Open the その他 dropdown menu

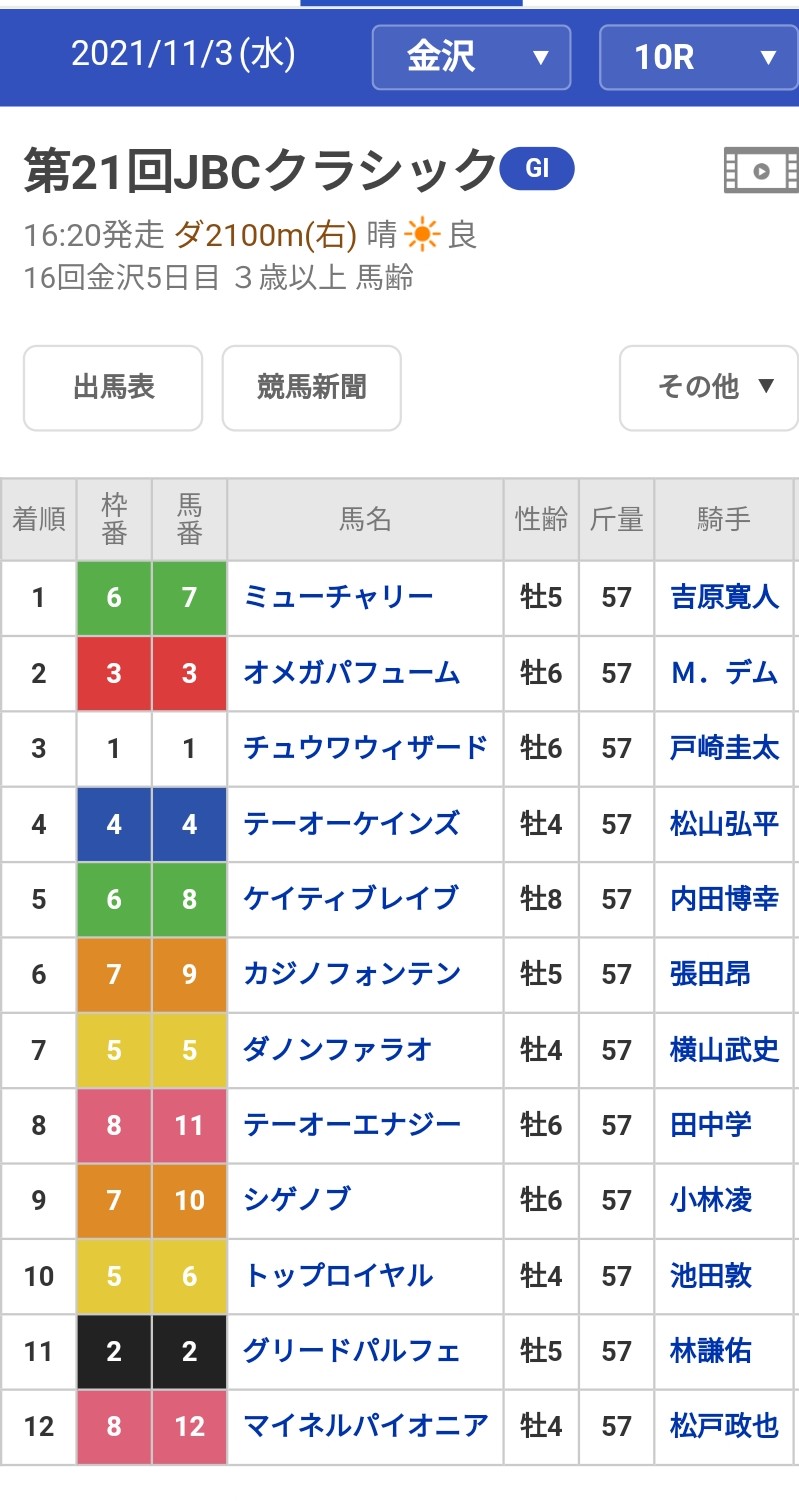pos(709,387)
